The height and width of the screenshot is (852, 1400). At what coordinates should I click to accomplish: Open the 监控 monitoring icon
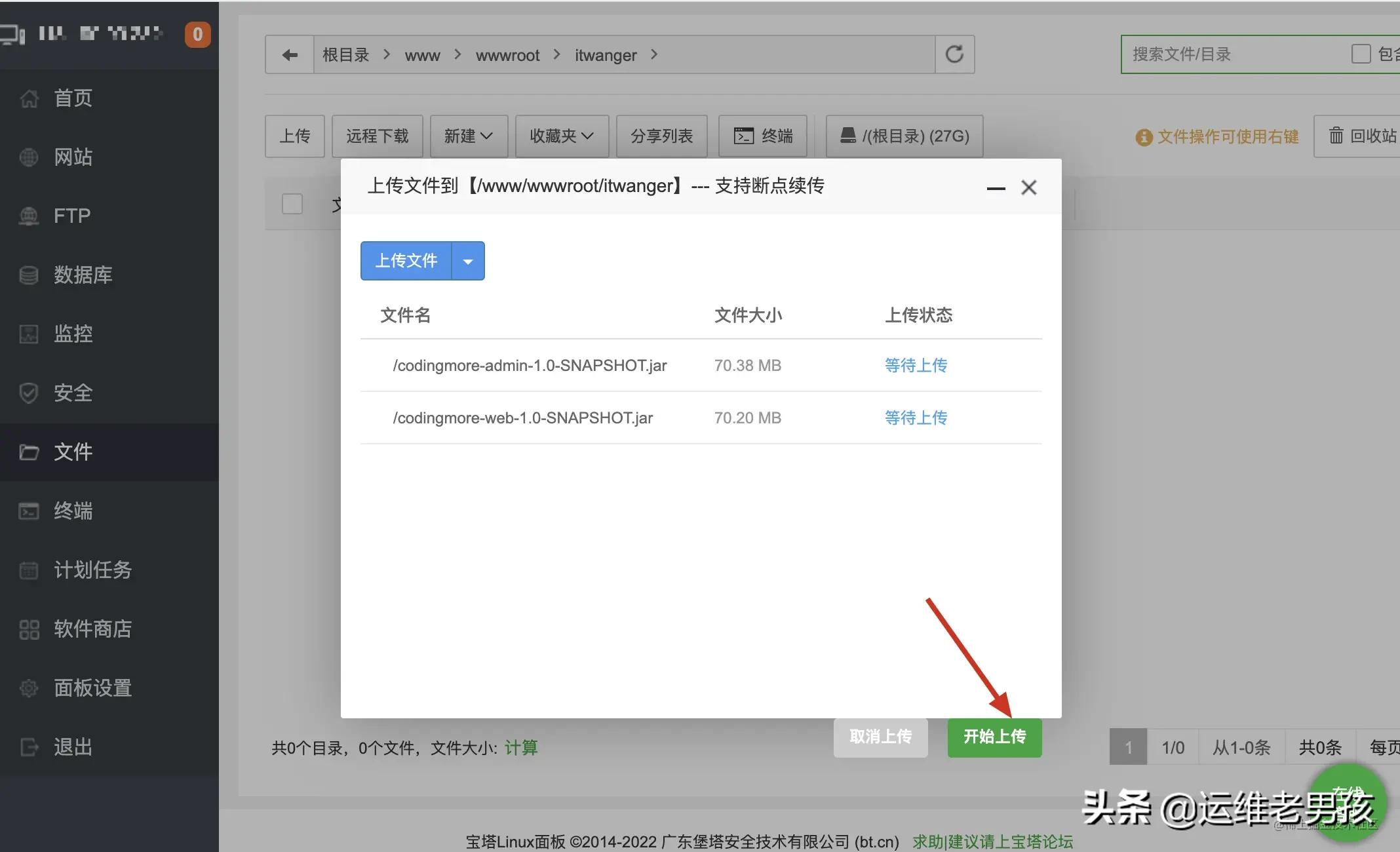[x=29, y=334]
